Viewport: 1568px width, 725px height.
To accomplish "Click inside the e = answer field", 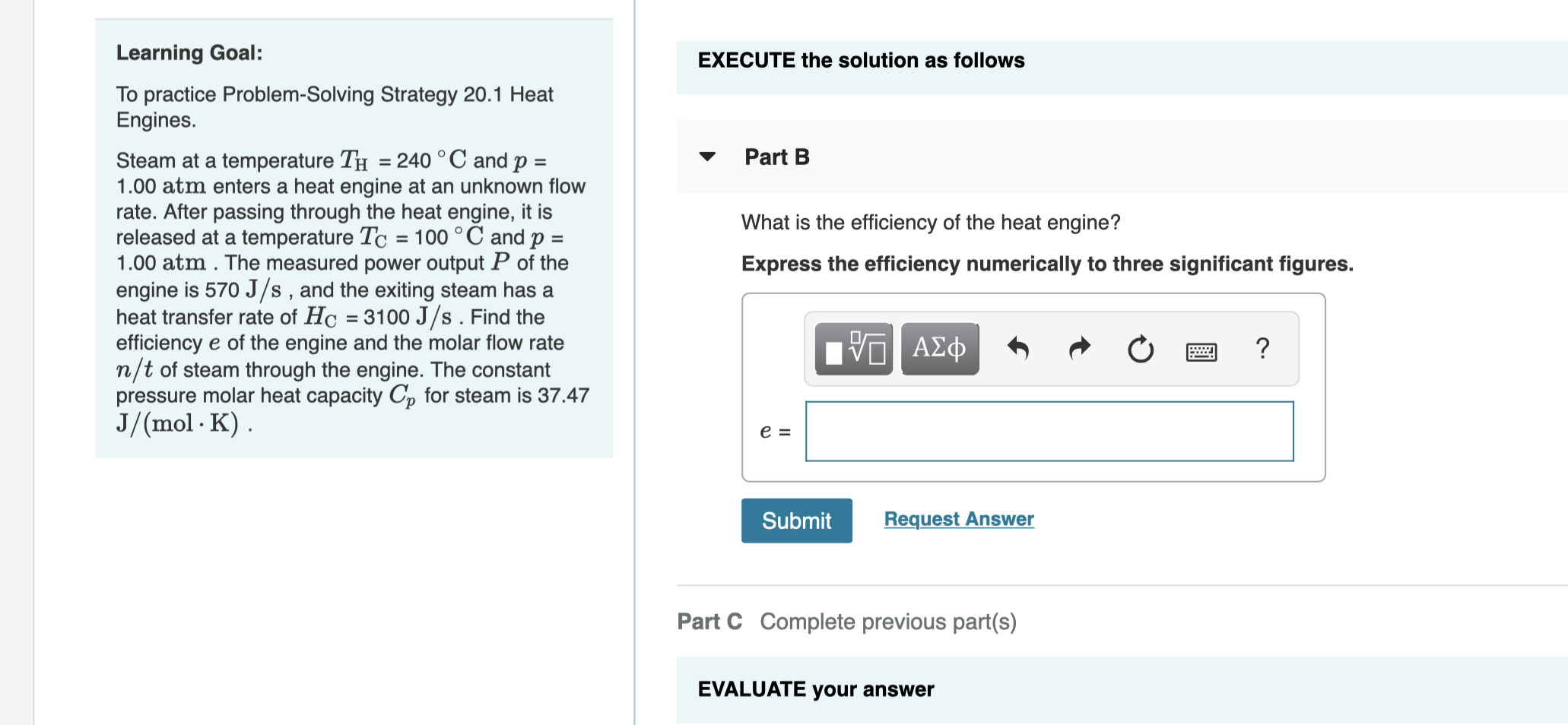I will pos(1049,431).
